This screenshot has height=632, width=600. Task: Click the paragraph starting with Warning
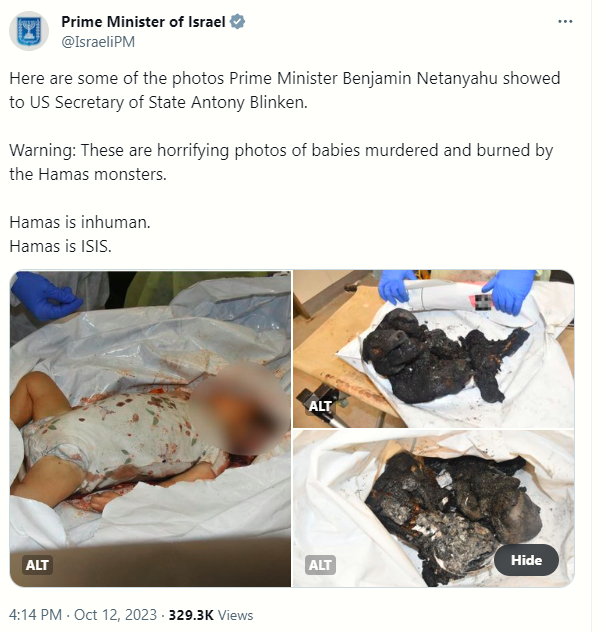click(x=281, y=162)
